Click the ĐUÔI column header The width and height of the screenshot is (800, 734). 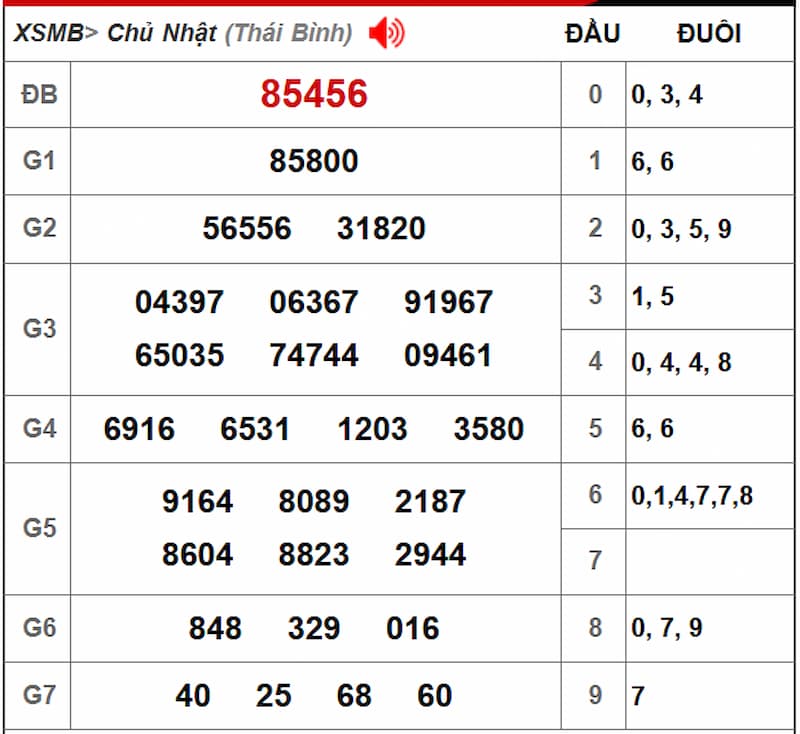tap(708, 31)
